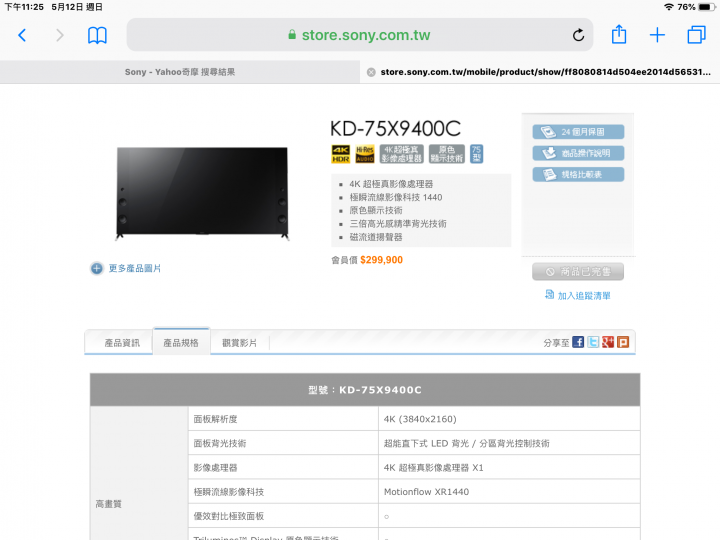720x540 pixels.
Task: Open the 24個月保固 warranty button
Action: click(578, 132)
